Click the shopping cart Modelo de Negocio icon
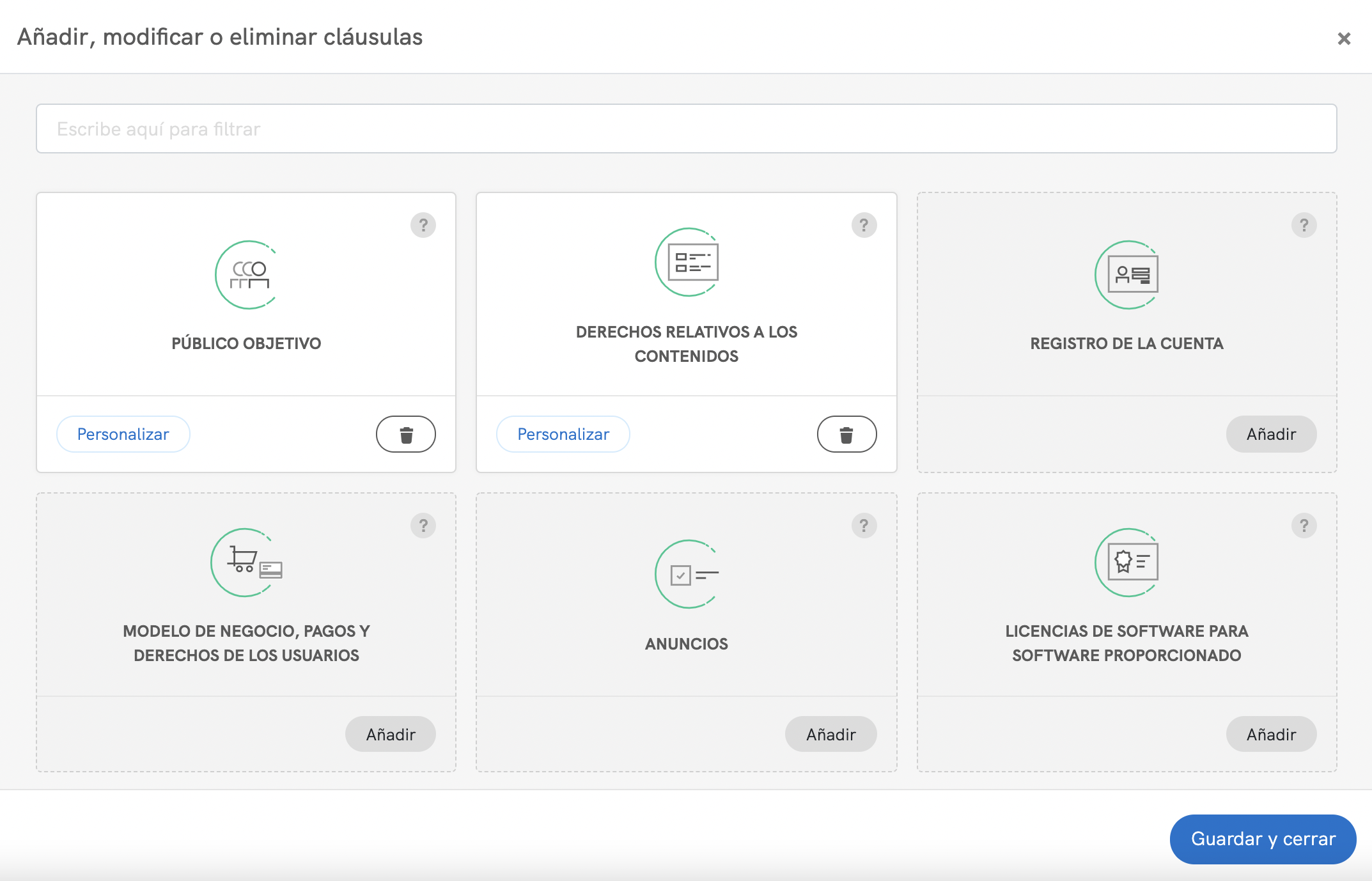Image resolution: width=1372 pixels, height=881 pixels. (x=247, y=563)
